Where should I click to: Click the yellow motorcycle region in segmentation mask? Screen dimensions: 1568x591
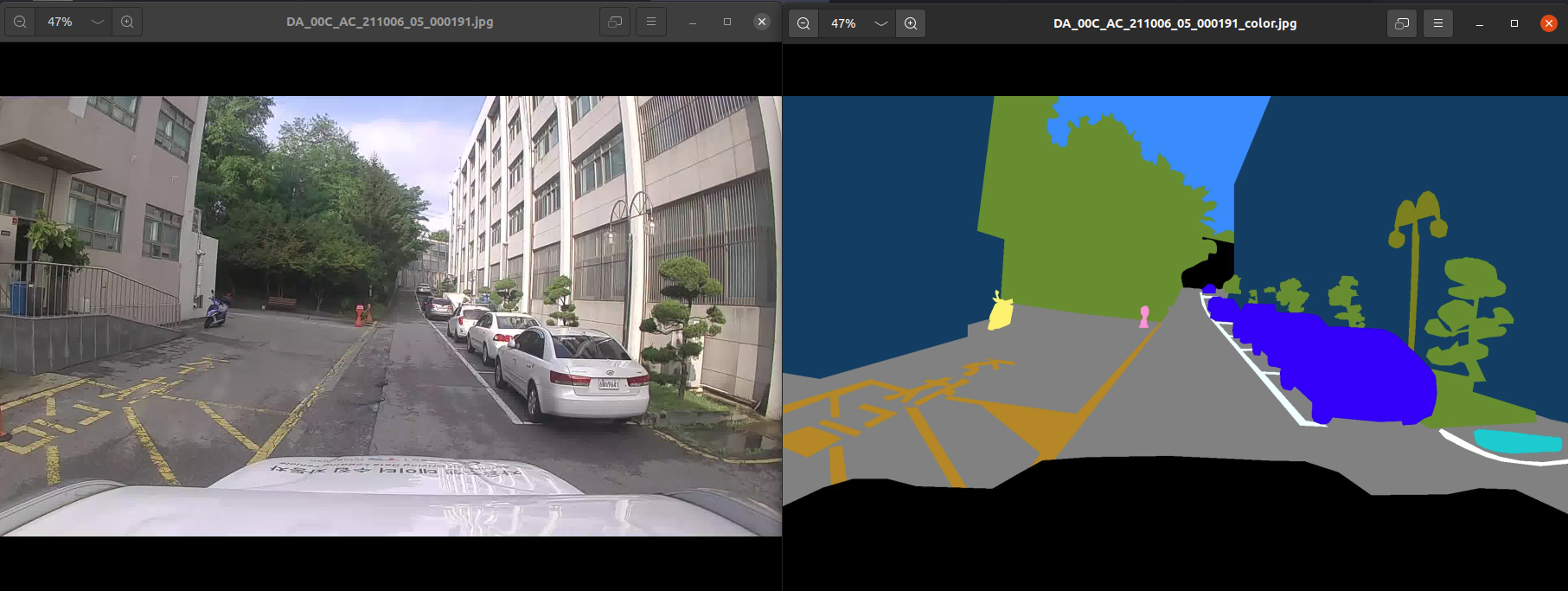pos(1001,313)
